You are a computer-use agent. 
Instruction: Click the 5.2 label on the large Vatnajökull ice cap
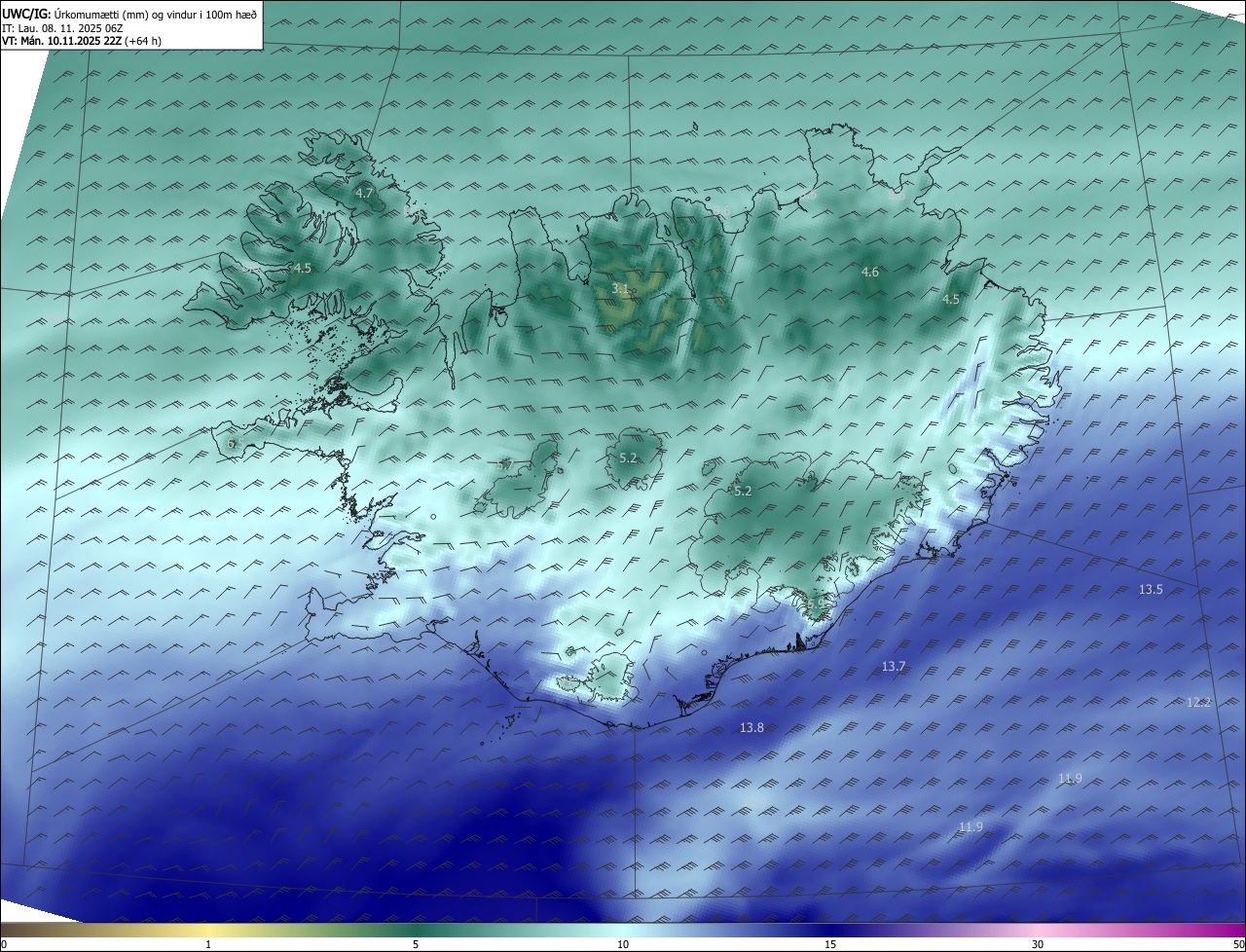point(743,492)
